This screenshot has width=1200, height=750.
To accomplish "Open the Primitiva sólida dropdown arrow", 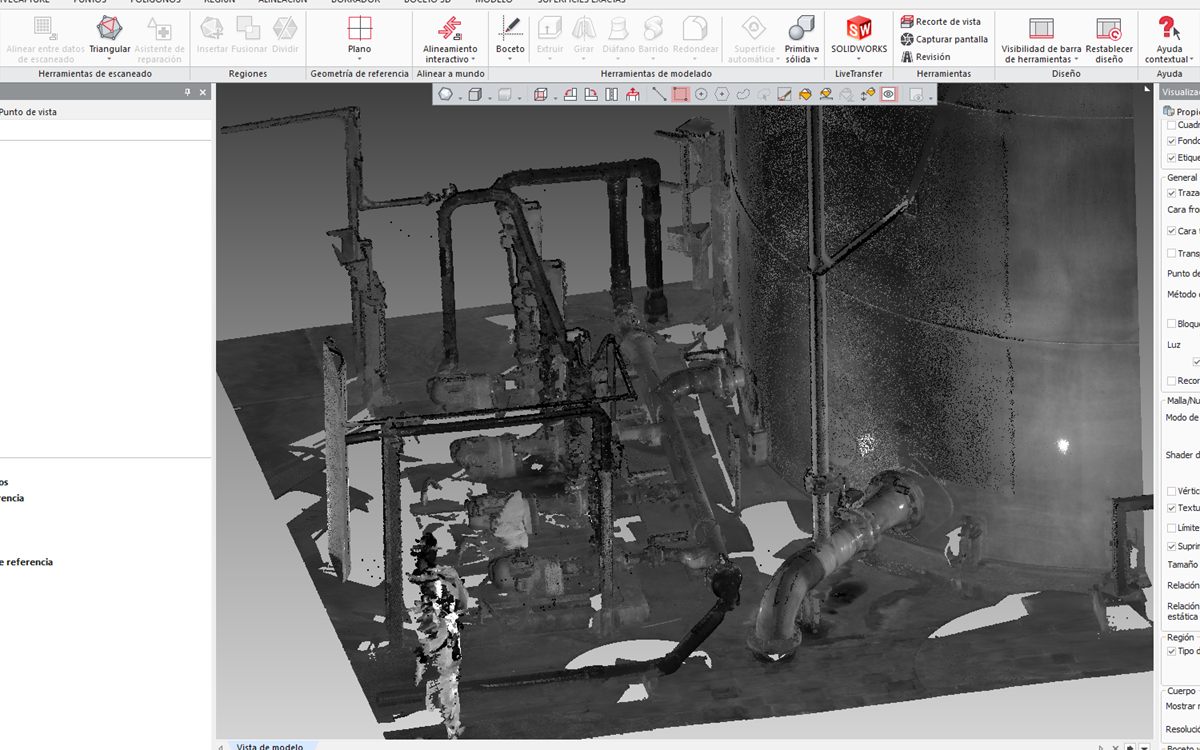I will tap(817, 60).
